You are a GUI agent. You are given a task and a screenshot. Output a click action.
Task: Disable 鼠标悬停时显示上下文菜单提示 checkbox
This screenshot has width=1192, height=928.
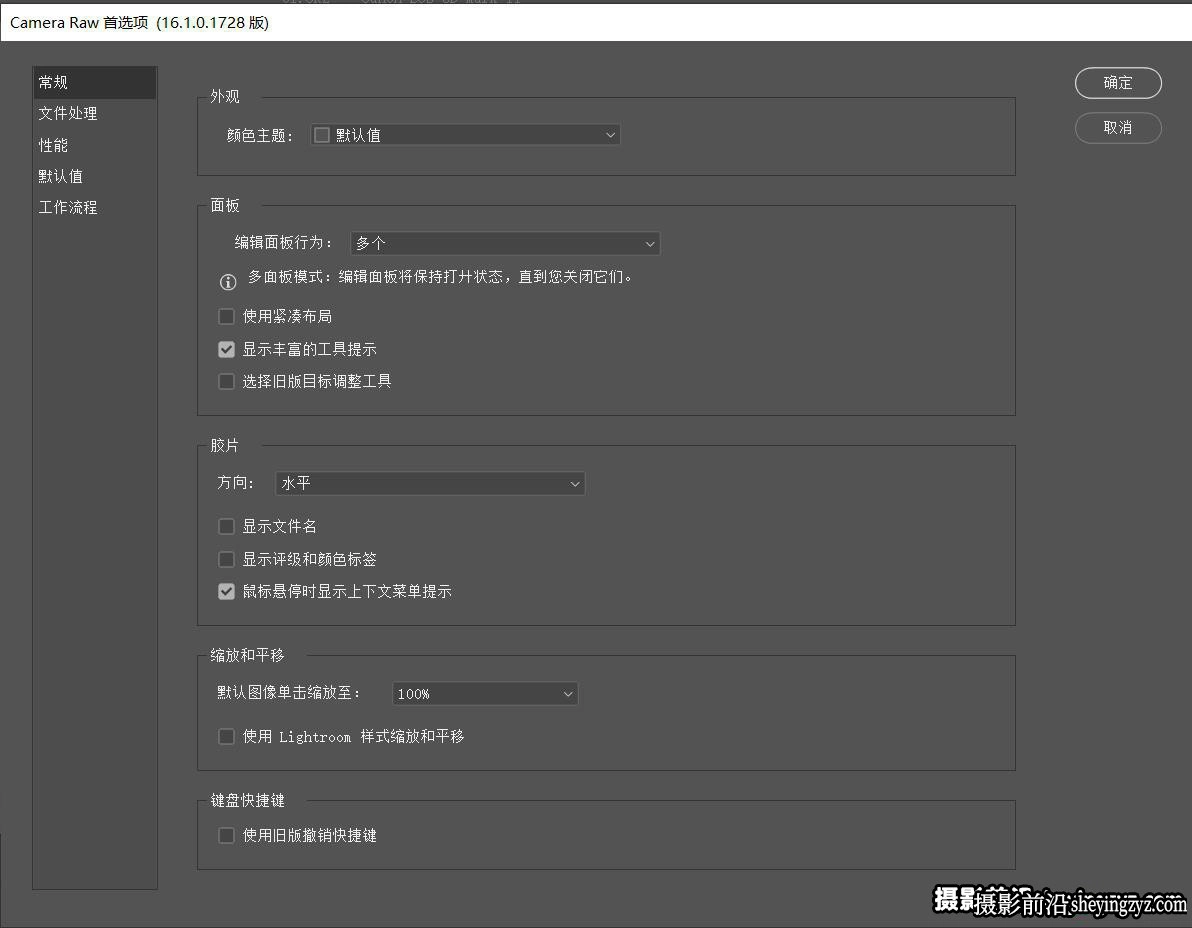tap(227, 591)
